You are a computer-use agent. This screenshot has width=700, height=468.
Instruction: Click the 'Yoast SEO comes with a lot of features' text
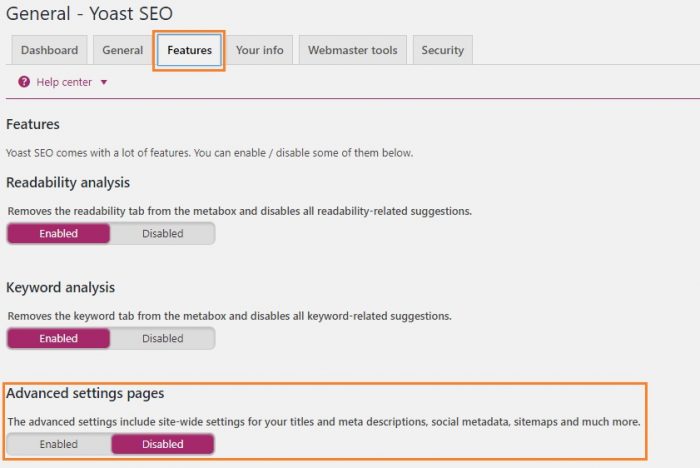(x=209, y=153)
